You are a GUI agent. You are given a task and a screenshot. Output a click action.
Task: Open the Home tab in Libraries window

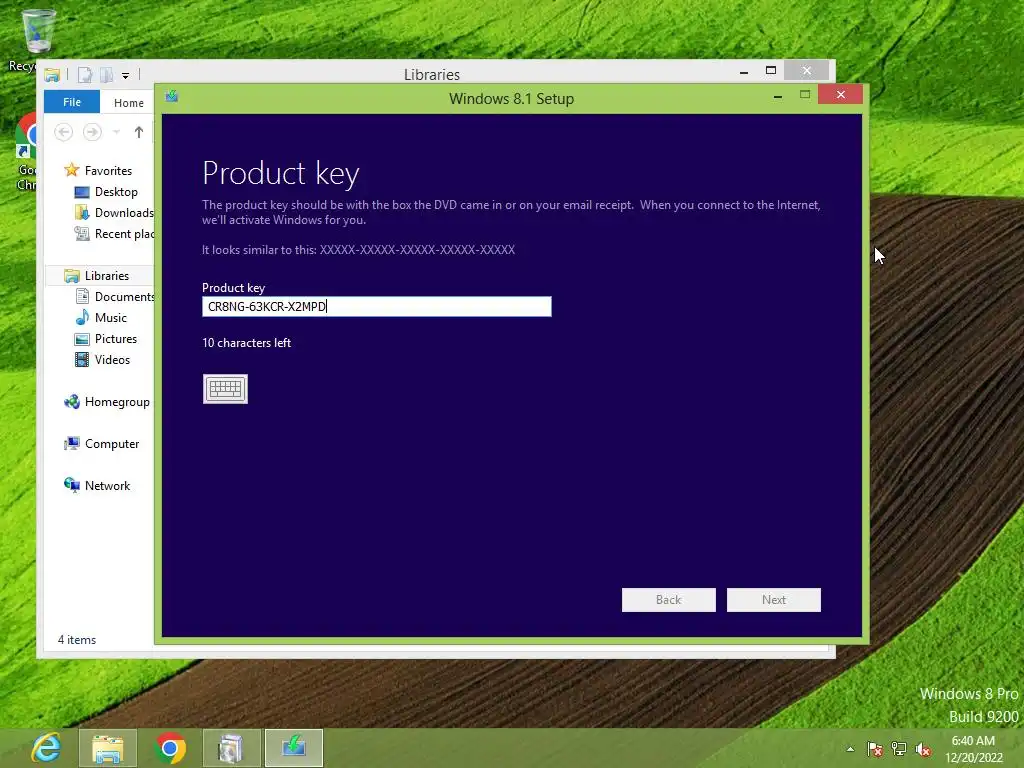click(x=129, y=103)
